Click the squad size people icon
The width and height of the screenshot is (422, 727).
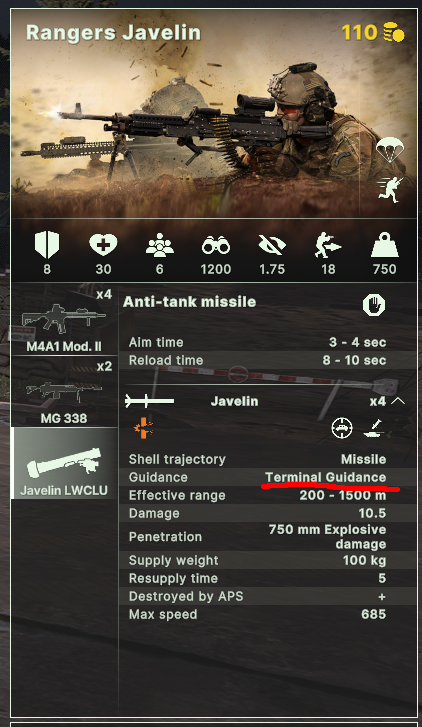point(160,244)
